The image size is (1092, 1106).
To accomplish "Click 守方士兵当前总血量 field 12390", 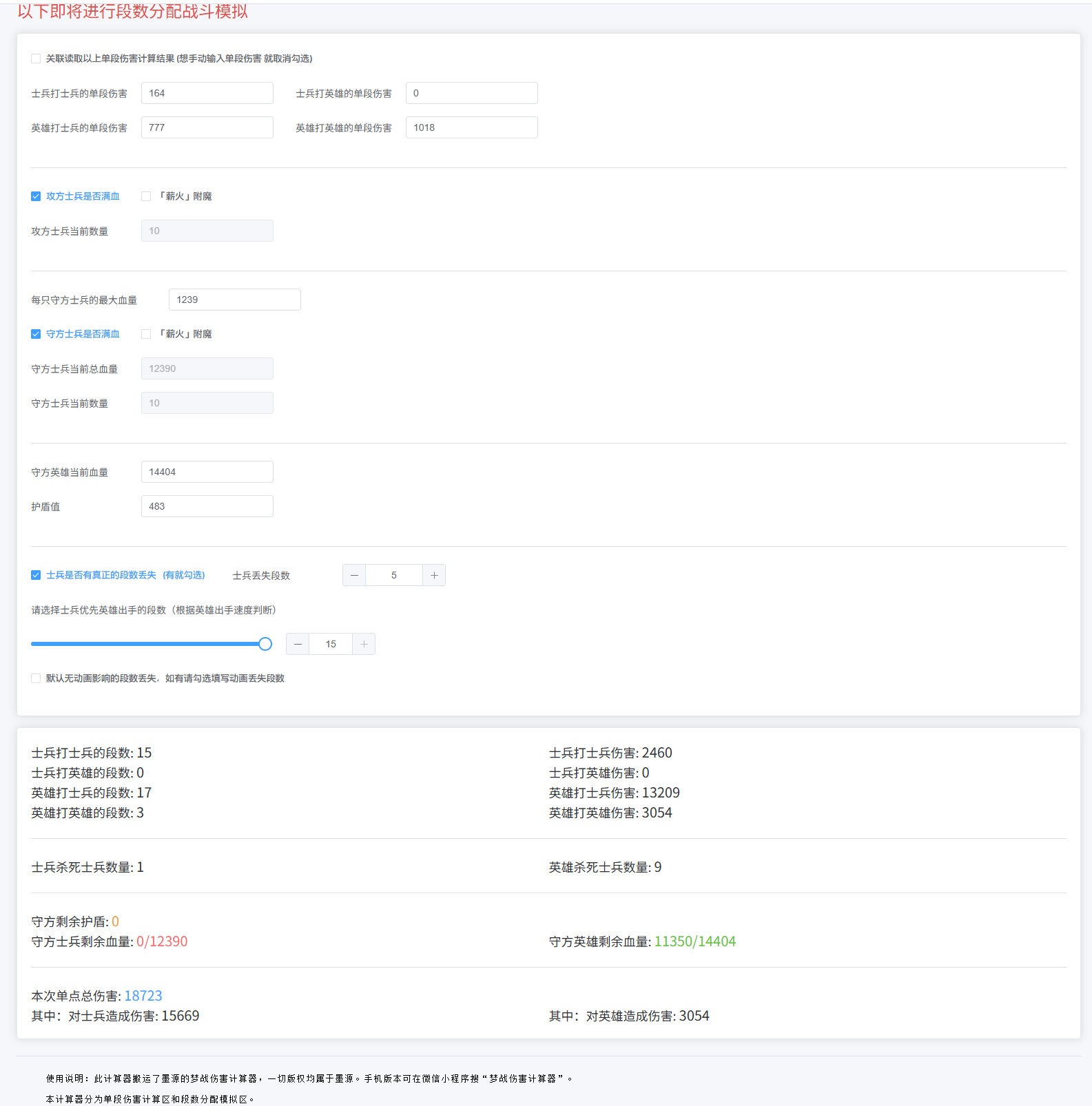I will point(207,368).
